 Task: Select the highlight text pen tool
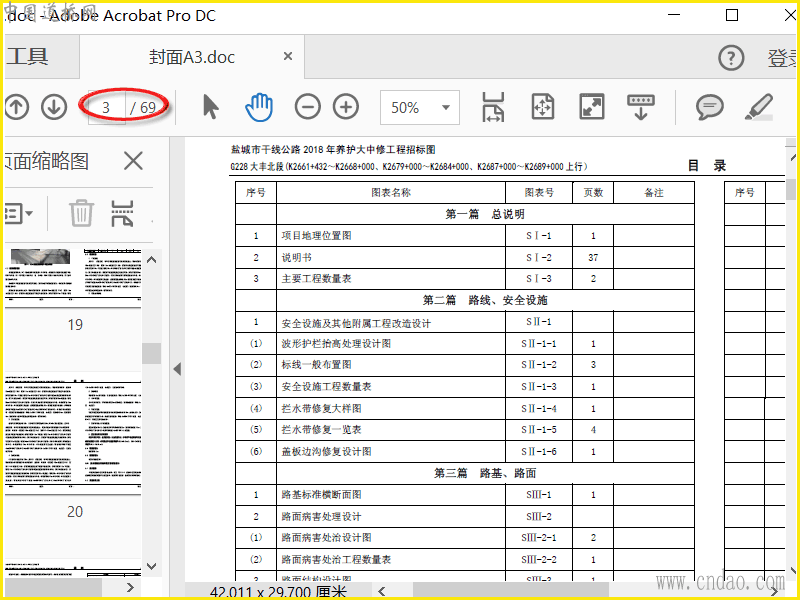759,107
